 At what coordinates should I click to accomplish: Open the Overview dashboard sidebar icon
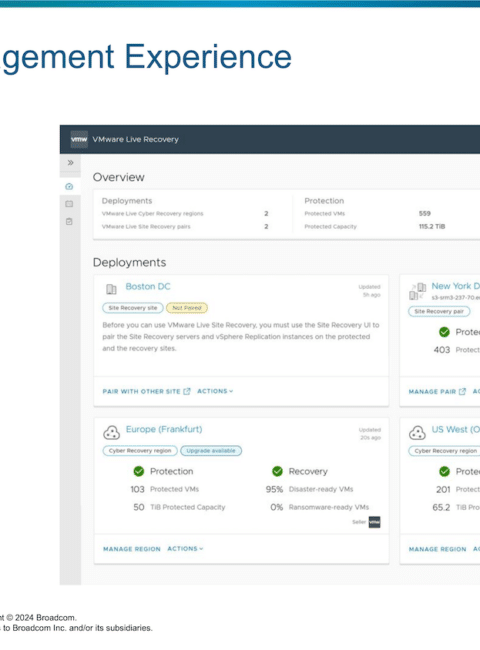coord(69,187)
